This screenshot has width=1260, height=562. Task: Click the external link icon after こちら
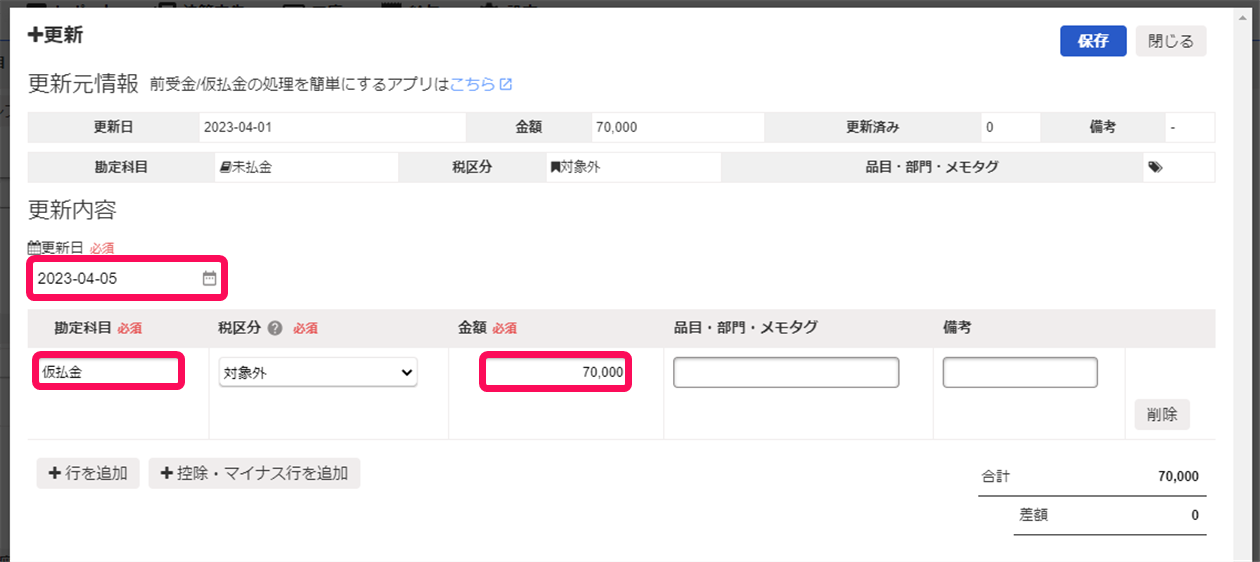pyautogui.click(x=506, y=84)
